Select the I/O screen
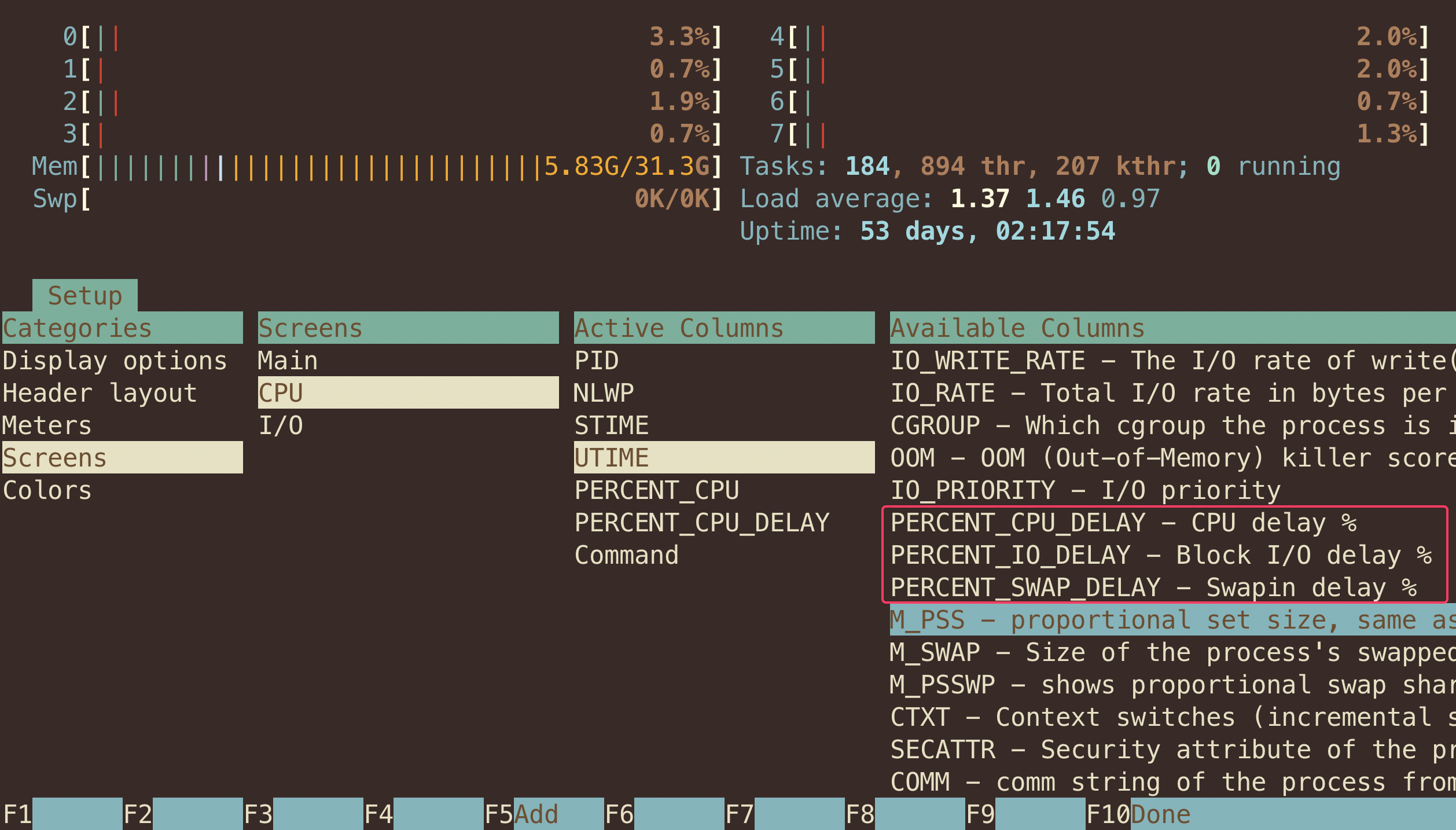Screen dimensions: 1456x830 click(408, 425)
